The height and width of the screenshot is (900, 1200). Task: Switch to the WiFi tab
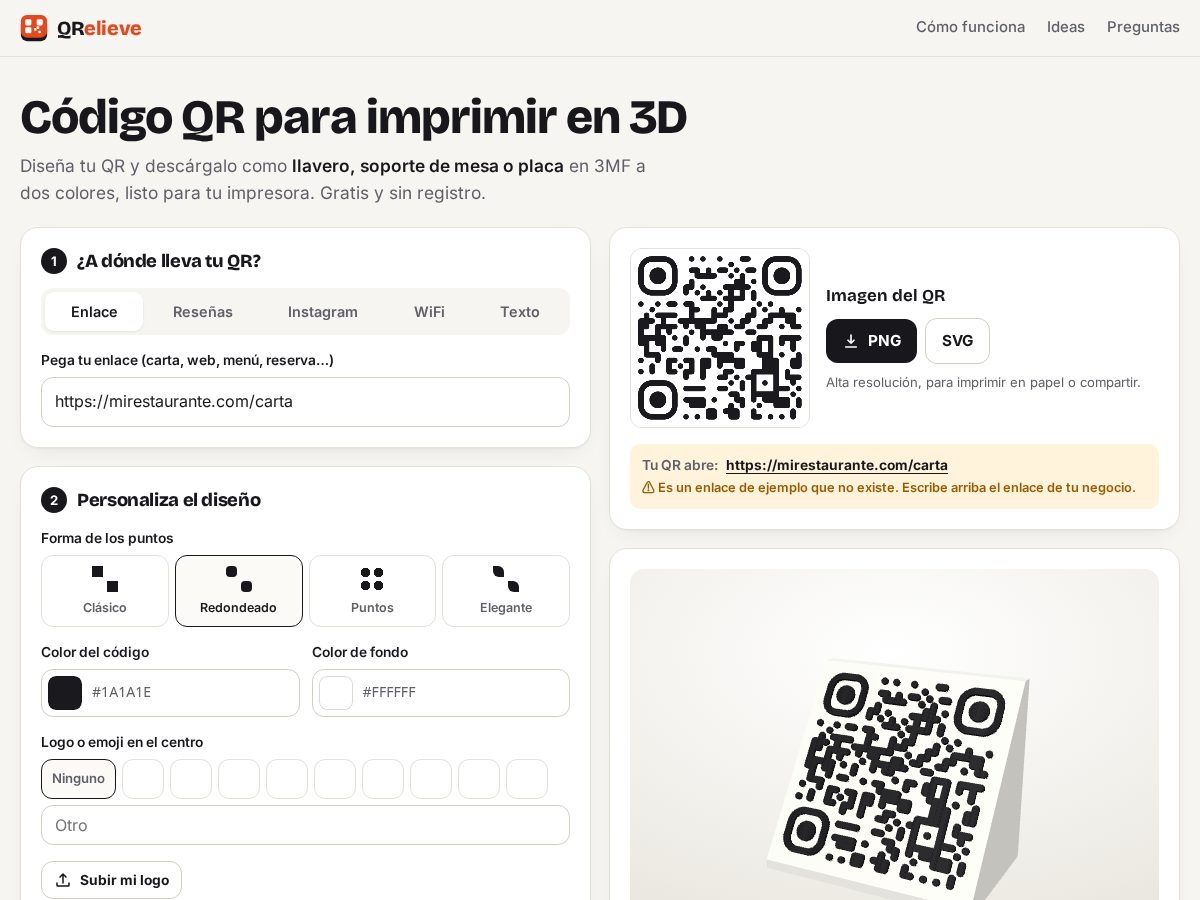(430, 312)
